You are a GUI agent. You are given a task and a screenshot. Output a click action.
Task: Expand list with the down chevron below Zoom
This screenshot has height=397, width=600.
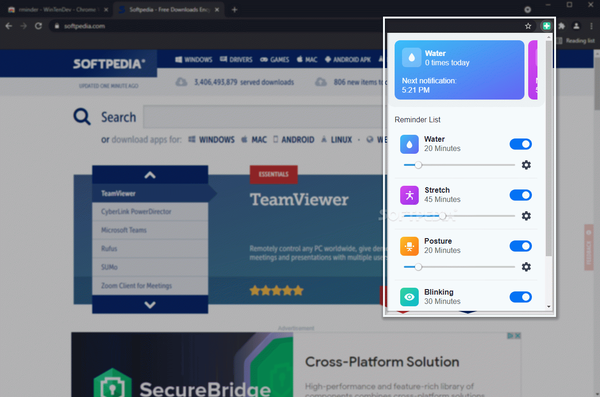[150, 305]
